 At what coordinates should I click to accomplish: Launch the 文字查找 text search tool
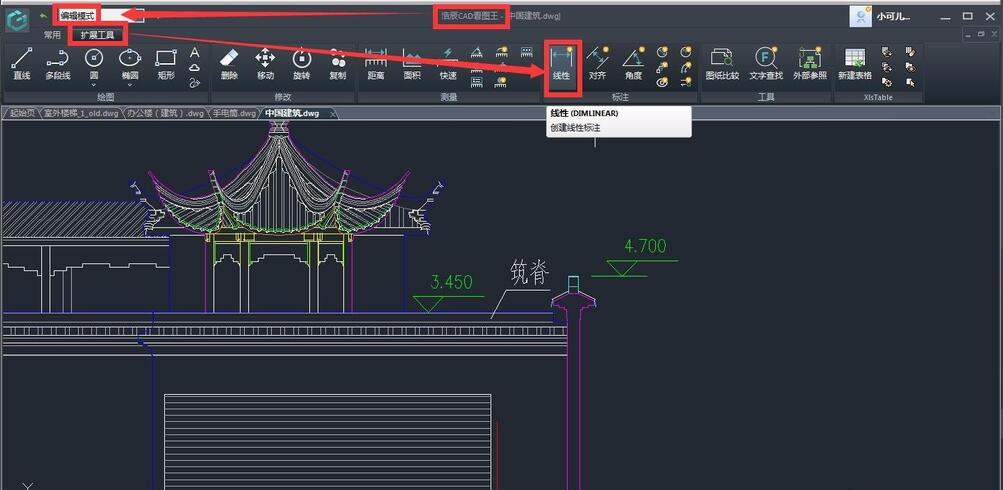pyautogui.click(x=766, y=63)
